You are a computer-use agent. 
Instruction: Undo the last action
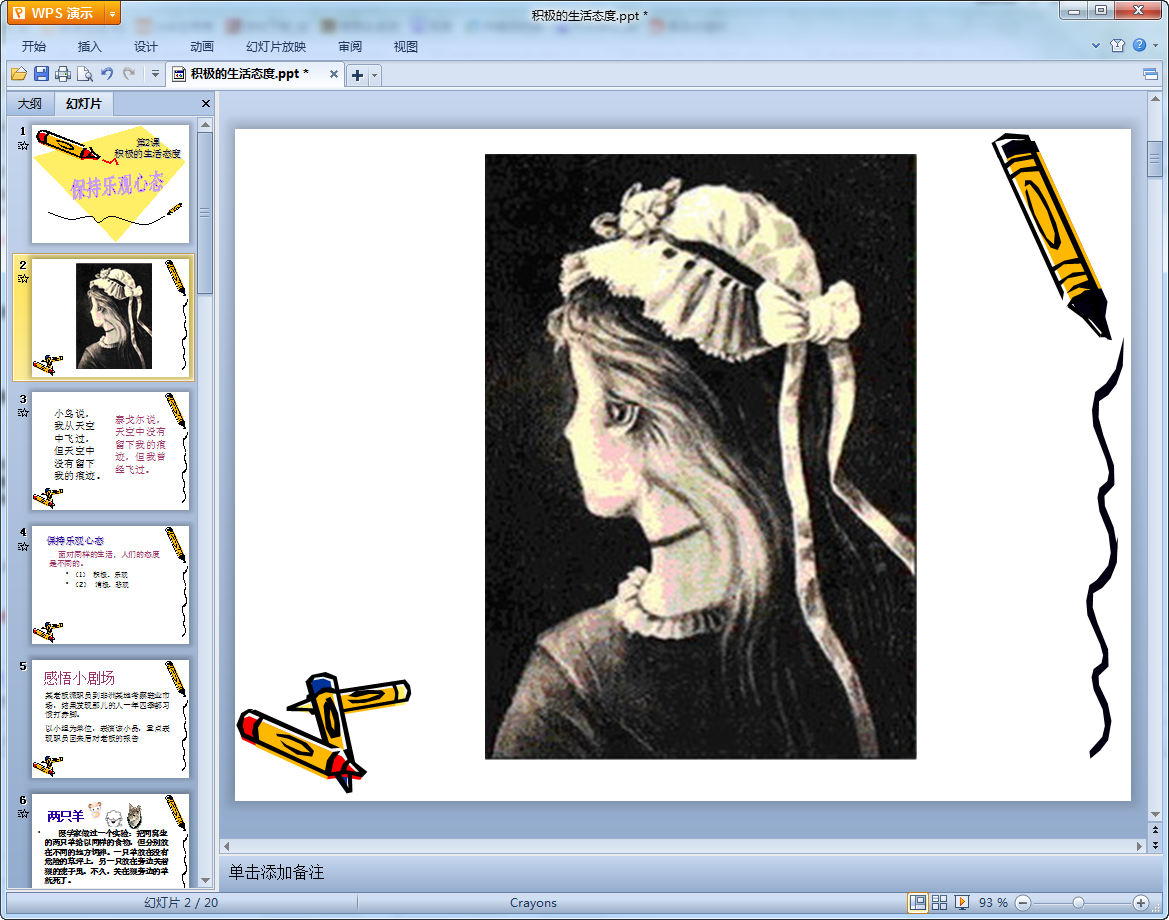click(107, 74)
